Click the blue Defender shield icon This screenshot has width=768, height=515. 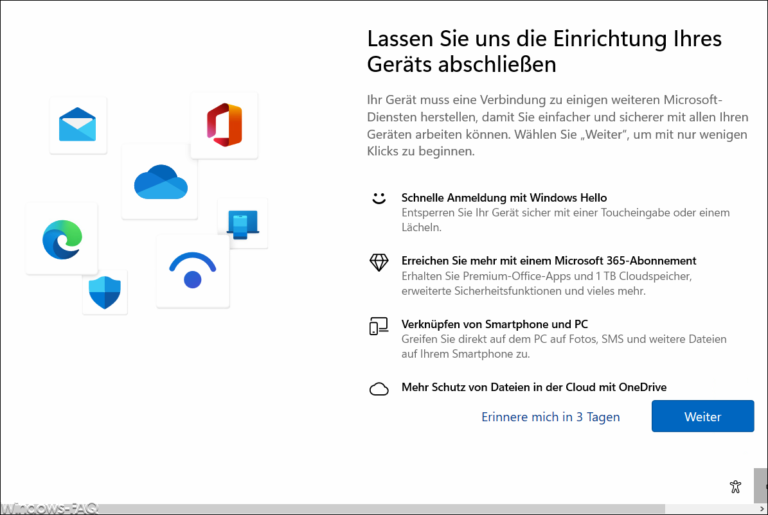(105, 292)
